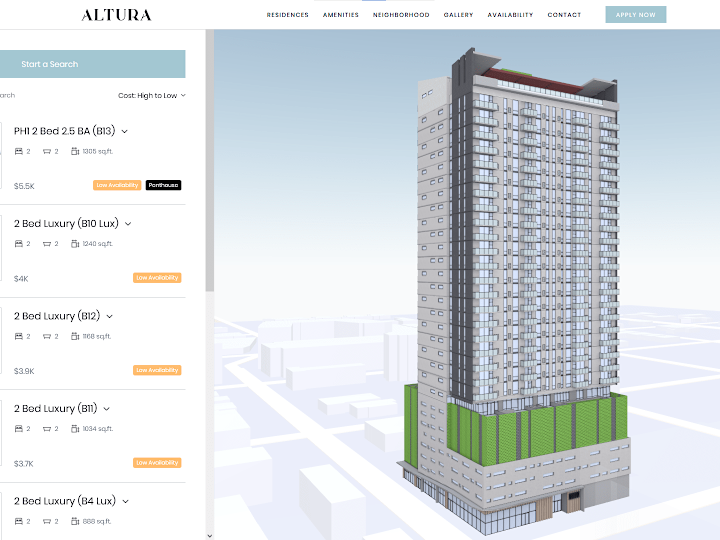Click Low Availability badge on PH1 B13 listing
Screen dimensions: 720x540
coord(117,185)
